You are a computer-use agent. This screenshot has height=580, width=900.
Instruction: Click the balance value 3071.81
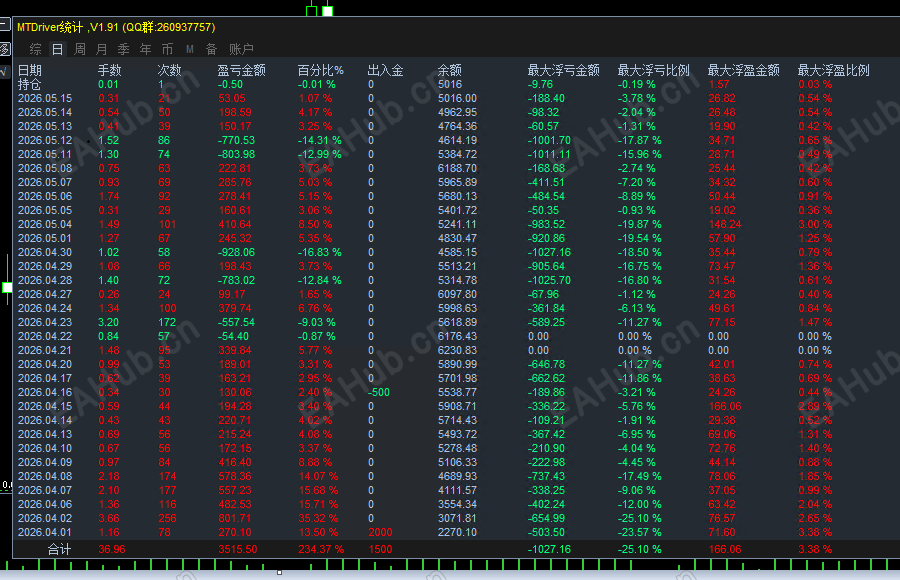point(457,518)
